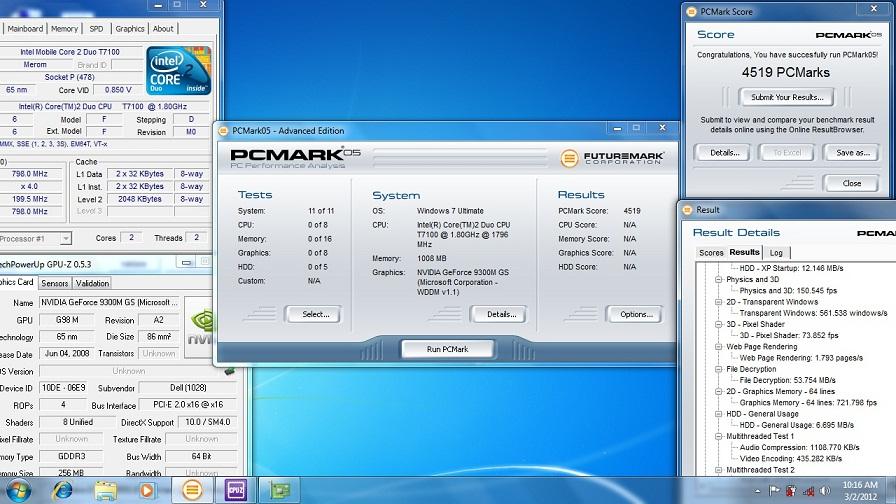Click the NVIDIA logo in GPU-Z

coord(200,327)
